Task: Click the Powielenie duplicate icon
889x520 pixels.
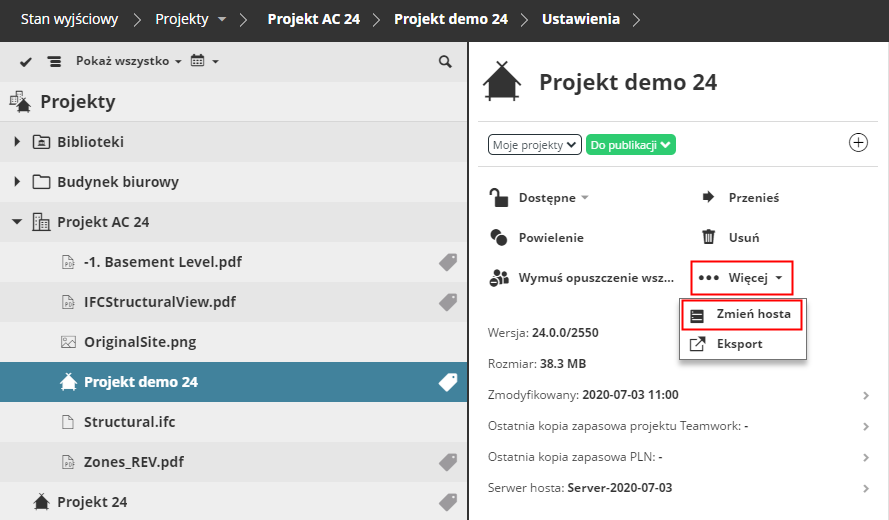Action: point(499,238)
